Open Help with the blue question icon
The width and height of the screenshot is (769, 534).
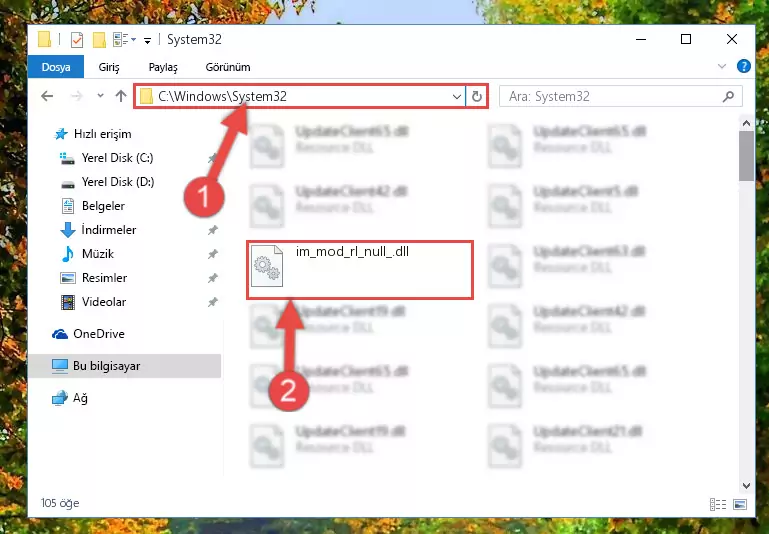tap(743, 66)
